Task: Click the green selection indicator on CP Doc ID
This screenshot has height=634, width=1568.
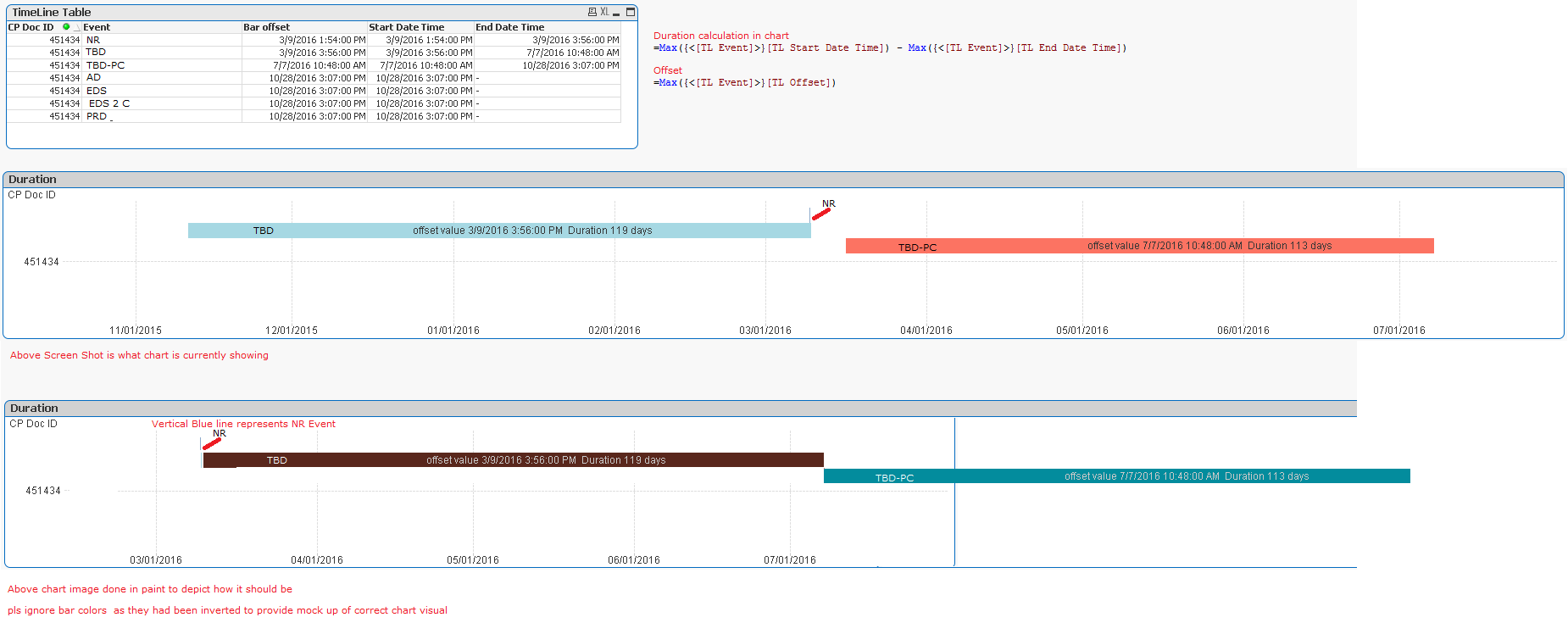Action: 66,27
